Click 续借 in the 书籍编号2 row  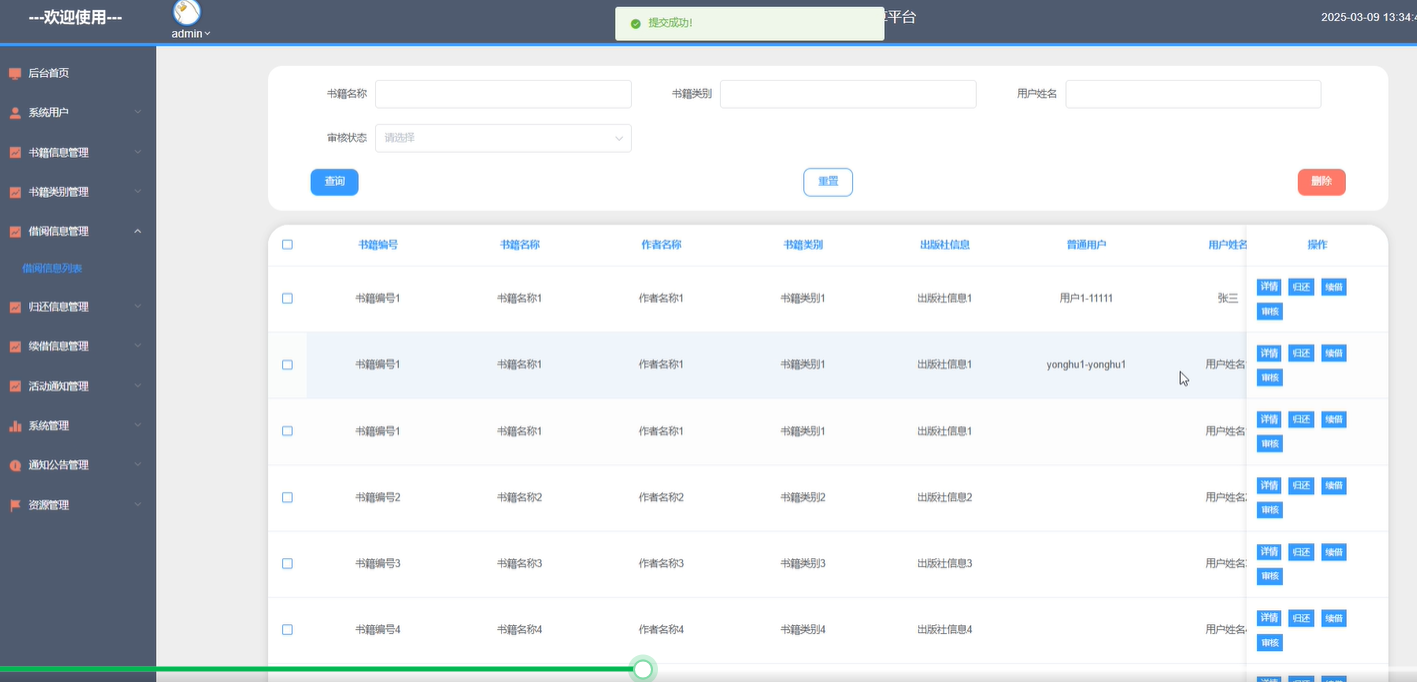click(1334, 486)
